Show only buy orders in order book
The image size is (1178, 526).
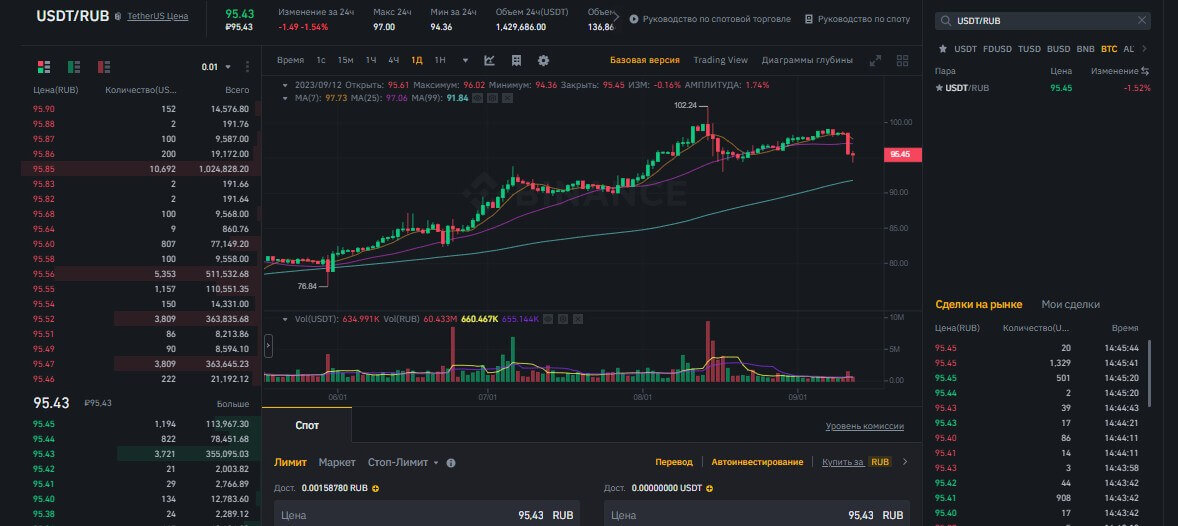(74, 67)
